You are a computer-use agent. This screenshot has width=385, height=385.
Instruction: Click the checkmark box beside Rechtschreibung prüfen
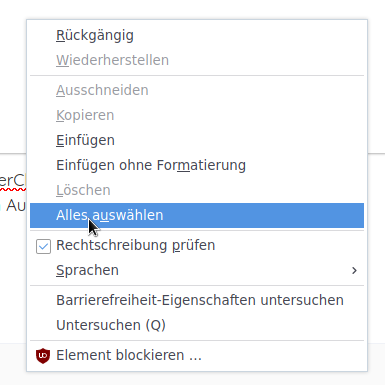click(43, 246)
